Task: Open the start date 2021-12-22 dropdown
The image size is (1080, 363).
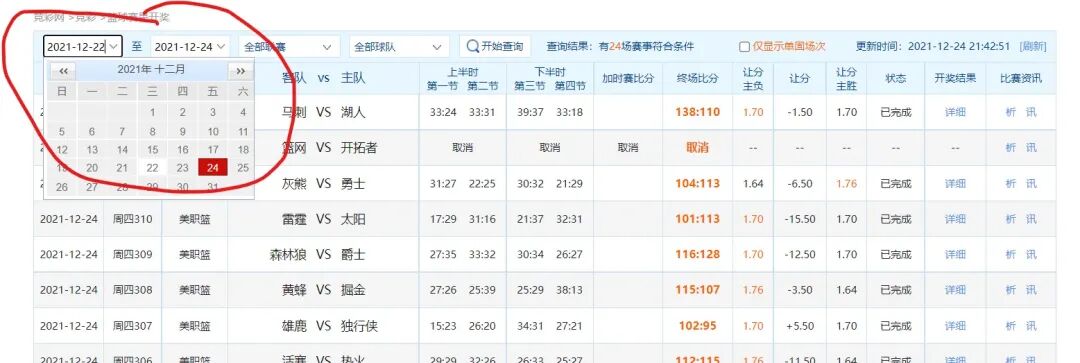Action: tap(114, 47)
